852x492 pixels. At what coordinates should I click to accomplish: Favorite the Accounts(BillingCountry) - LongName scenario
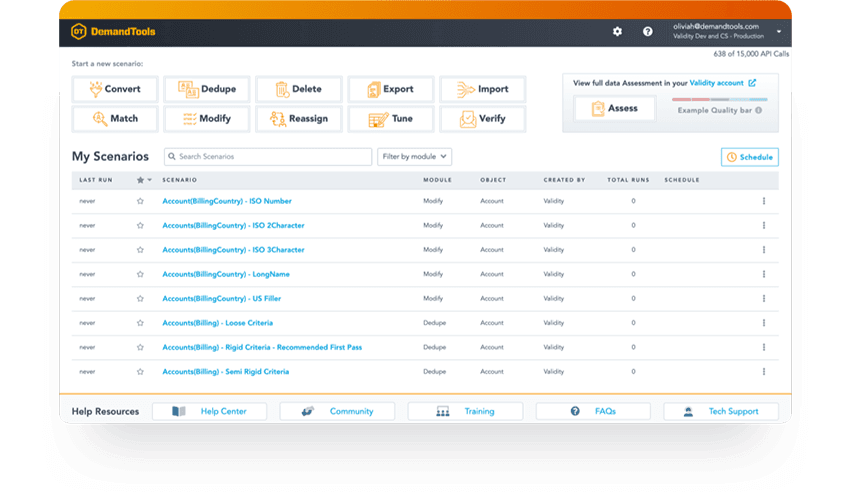140,275
